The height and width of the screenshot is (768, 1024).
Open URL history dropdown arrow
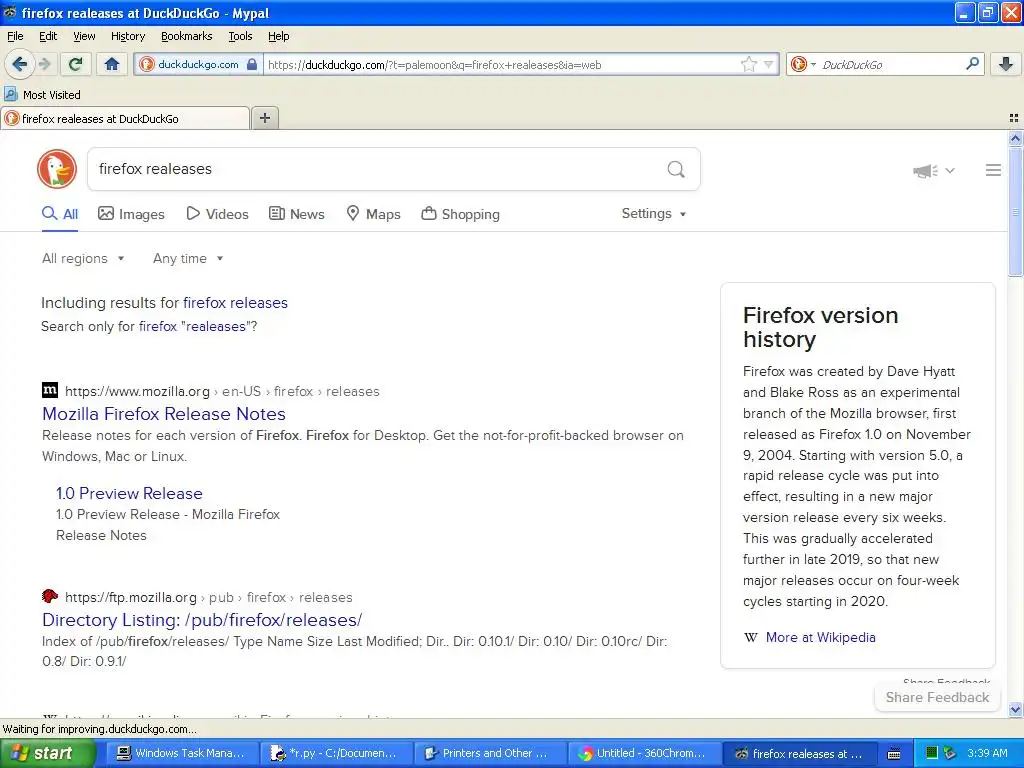coord(769,64)
